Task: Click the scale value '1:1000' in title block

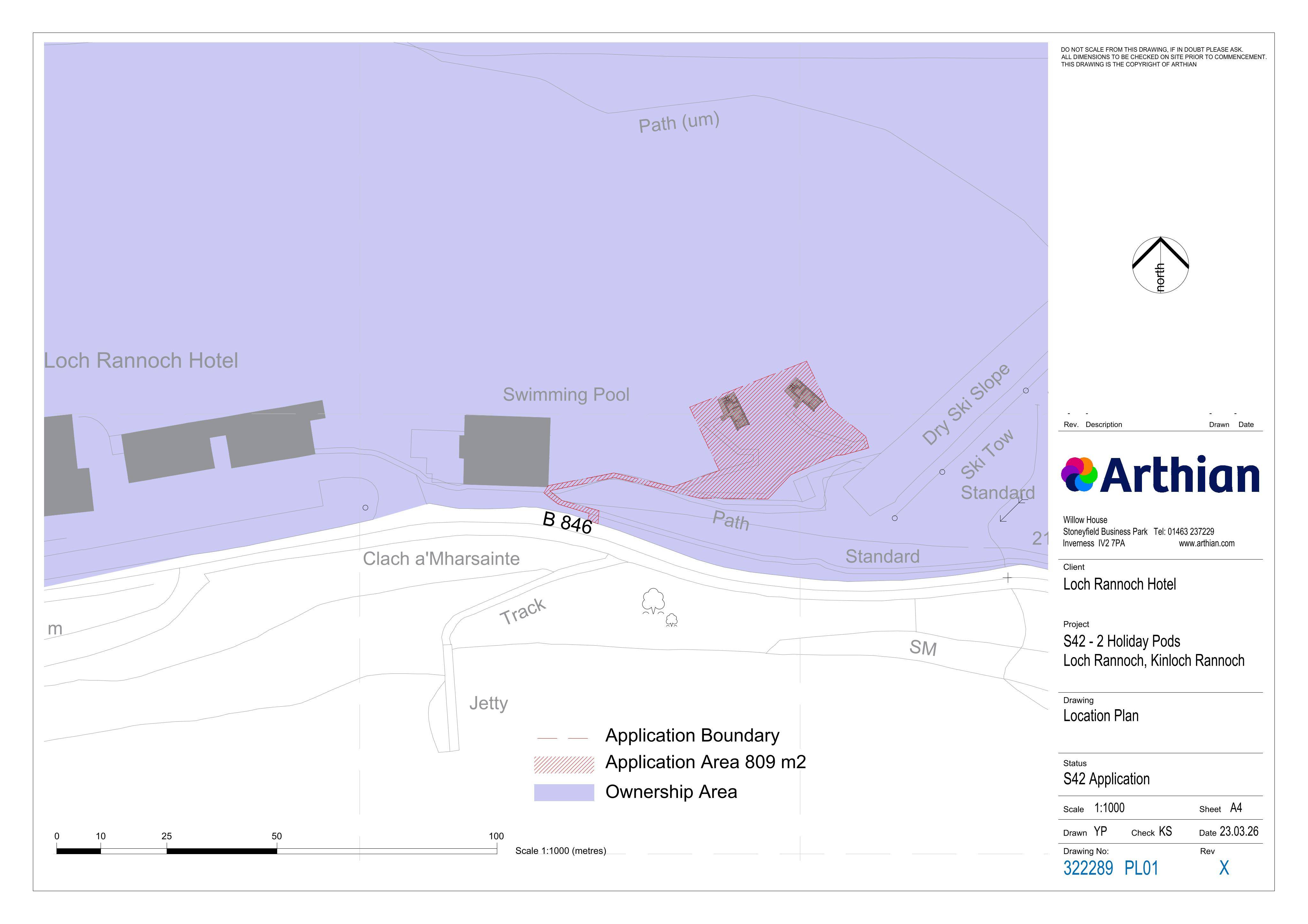Action: [x=1109, y=808]
